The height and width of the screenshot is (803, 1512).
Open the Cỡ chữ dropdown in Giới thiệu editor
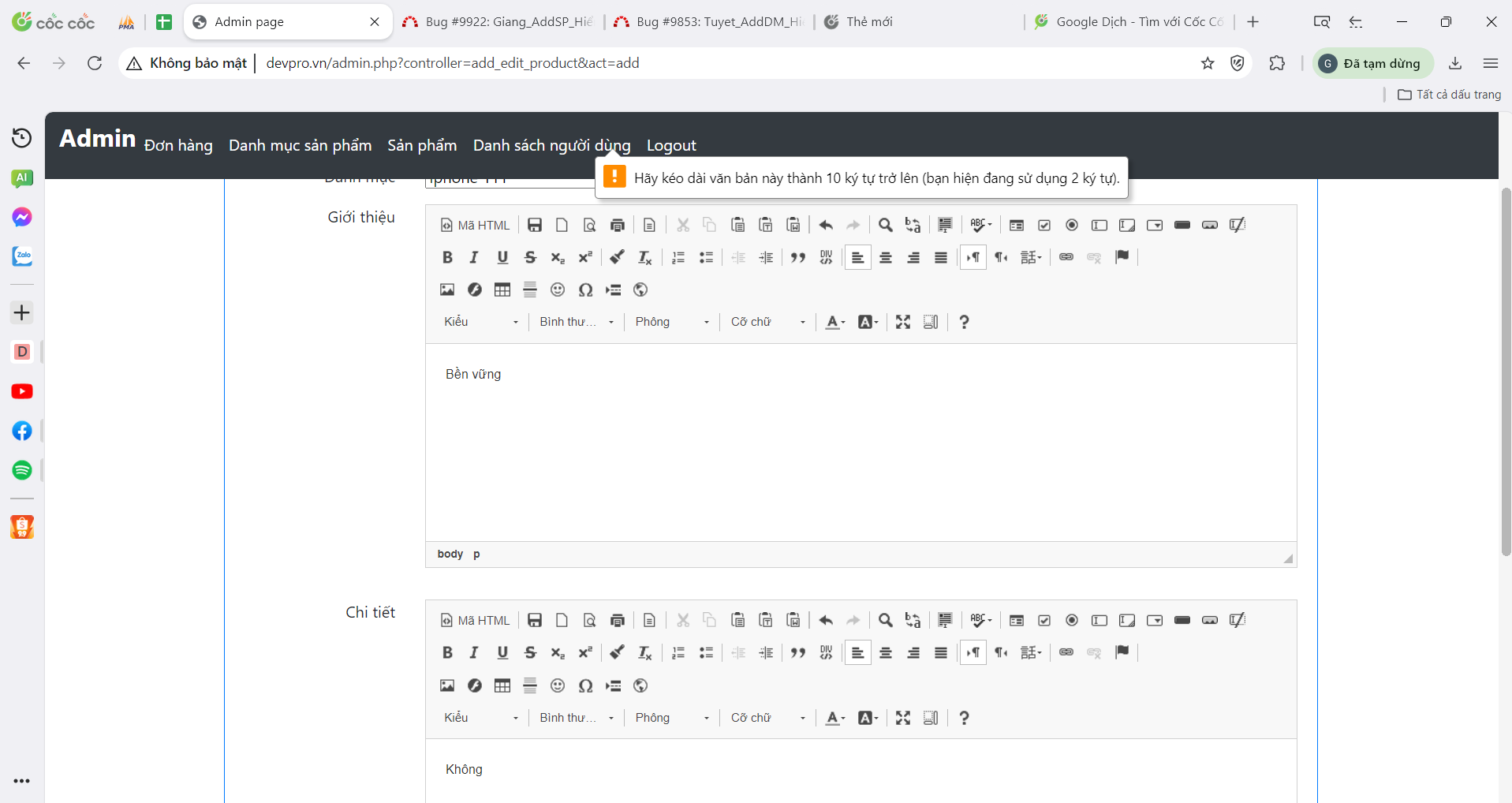pos(767,322)
